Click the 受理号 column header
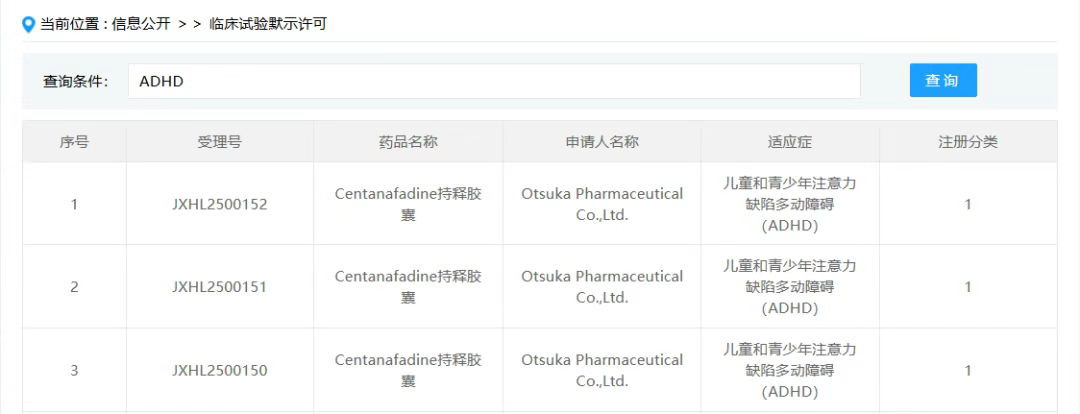 [219, 142]
